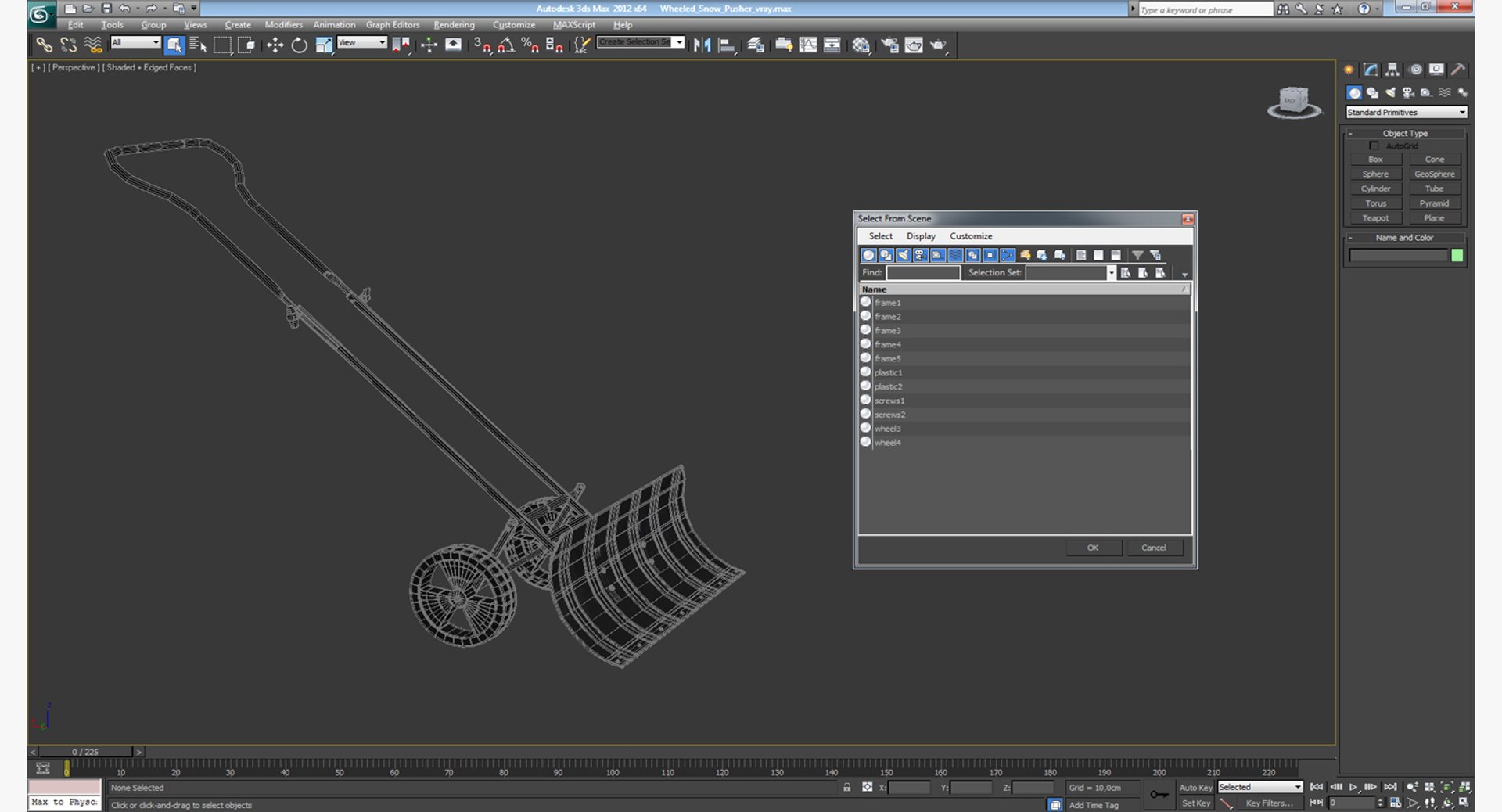Image resolution: width=1502 pixels, height=812 pixels.
Task: Click the Name column header
Action: (x=1024, y=289)
